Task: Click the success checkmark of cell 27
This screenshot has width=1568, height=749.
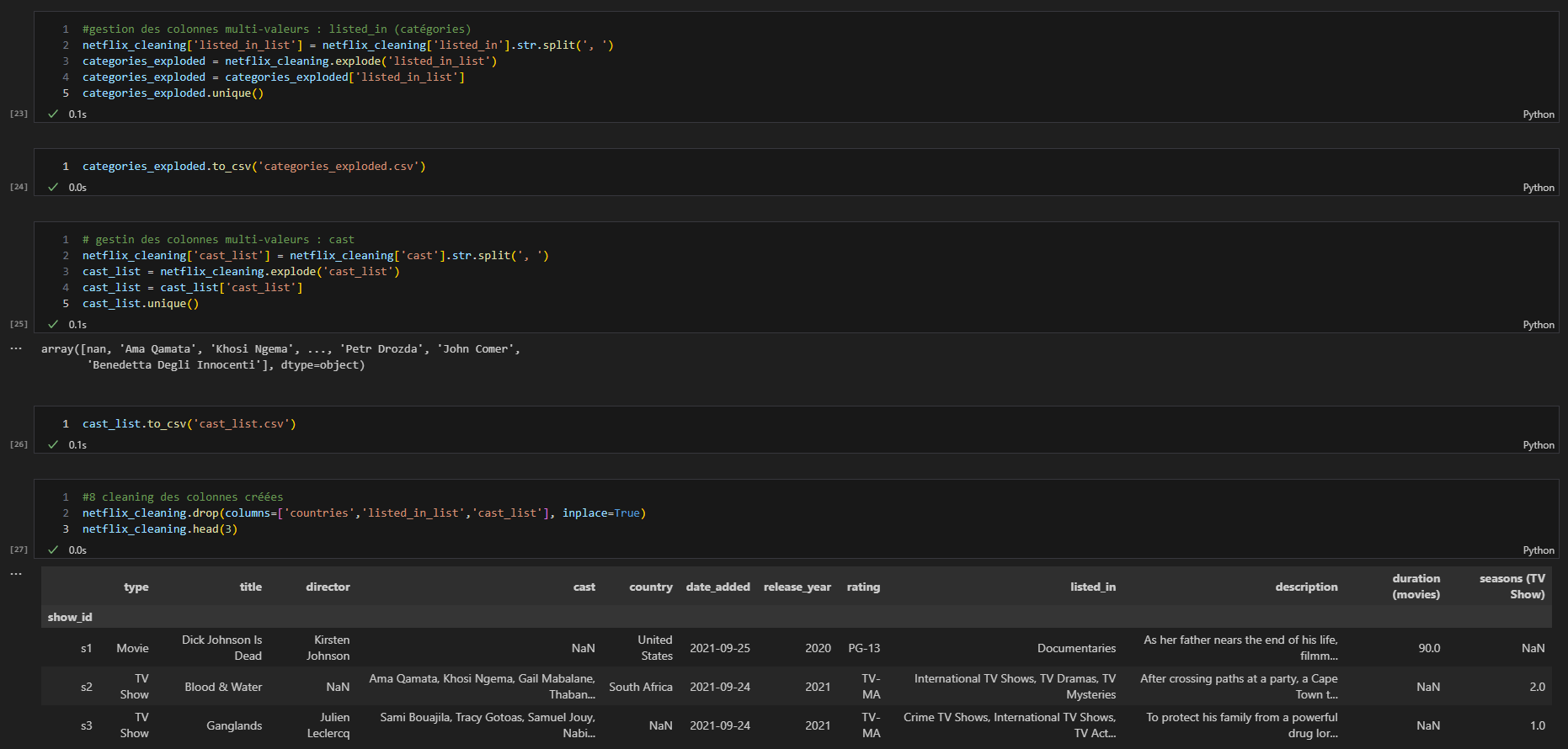Action: [x=53, y=550]
